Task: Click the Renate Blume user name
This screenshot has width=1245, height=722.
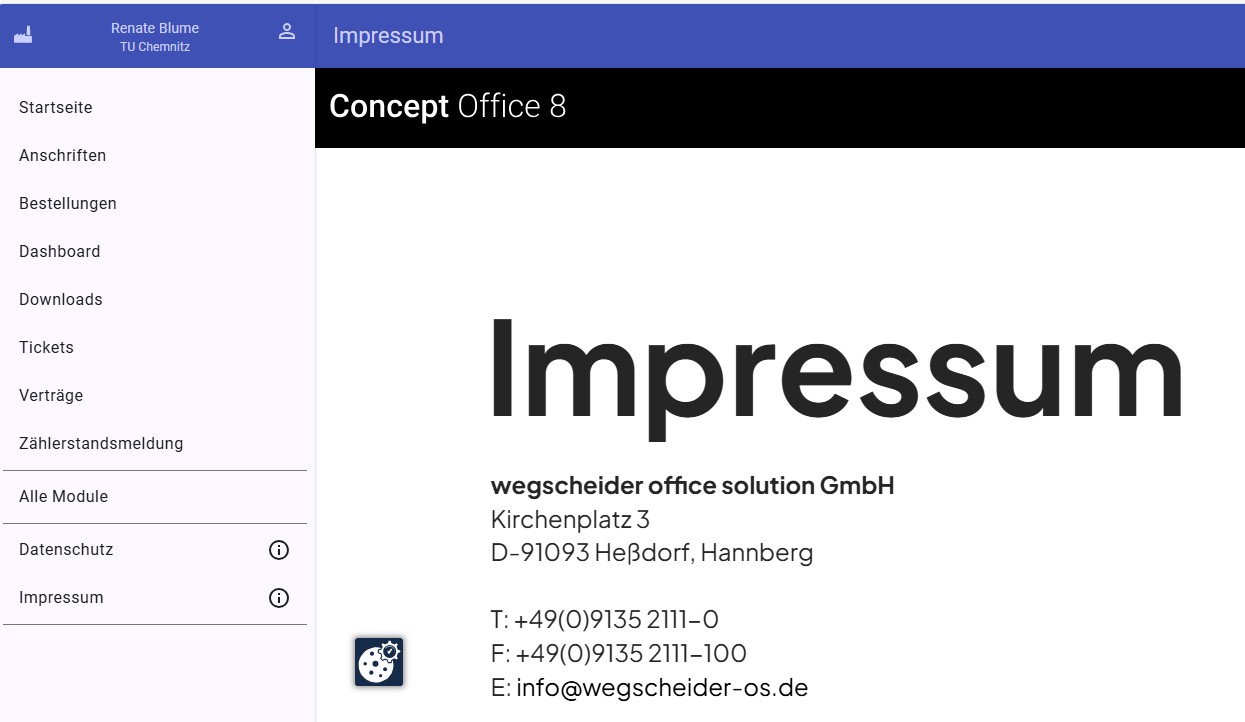Action: click(x=155, y=28)
